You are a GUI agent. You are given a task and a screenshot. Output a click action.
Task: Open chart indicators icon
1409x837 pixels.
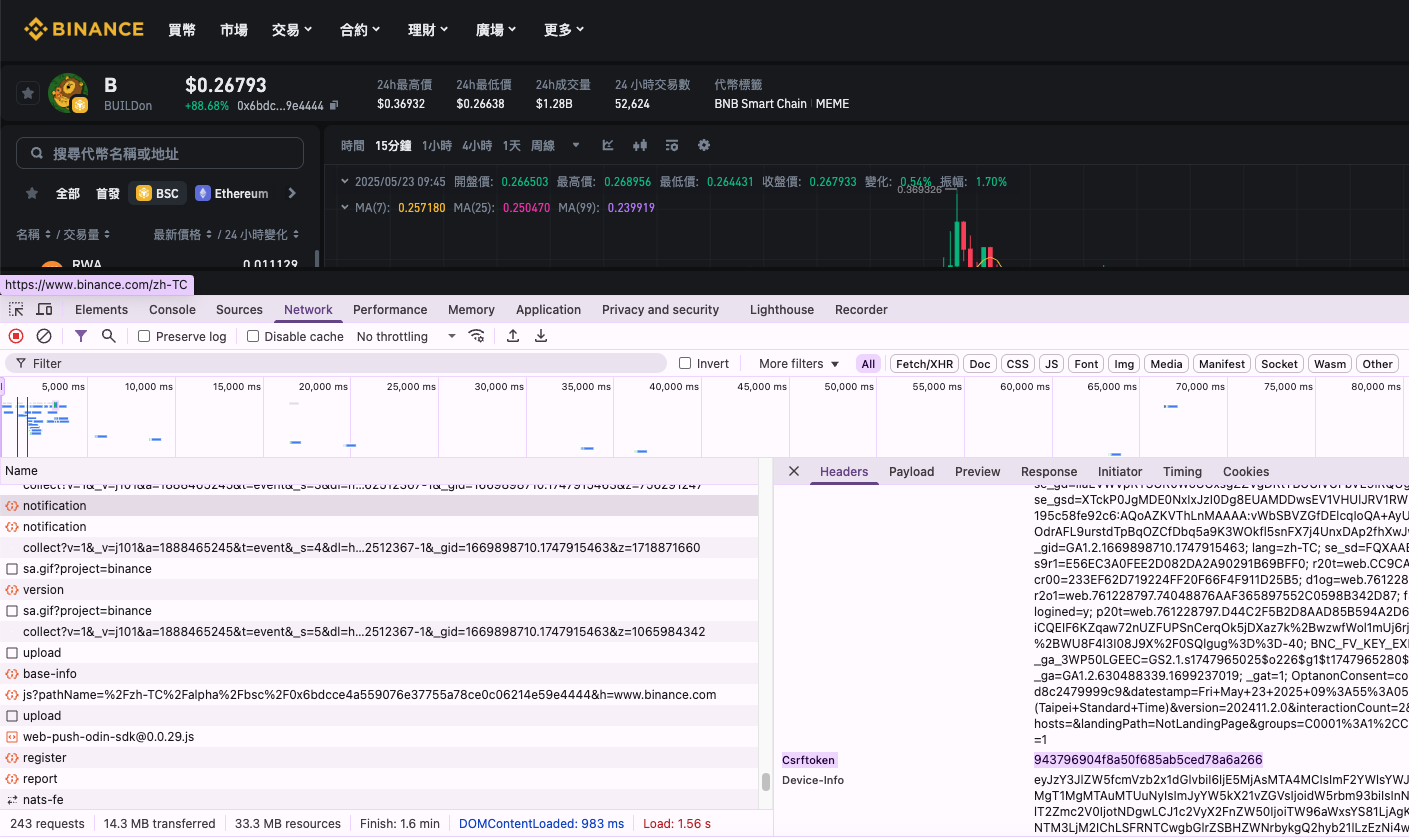tap(608, 145)
